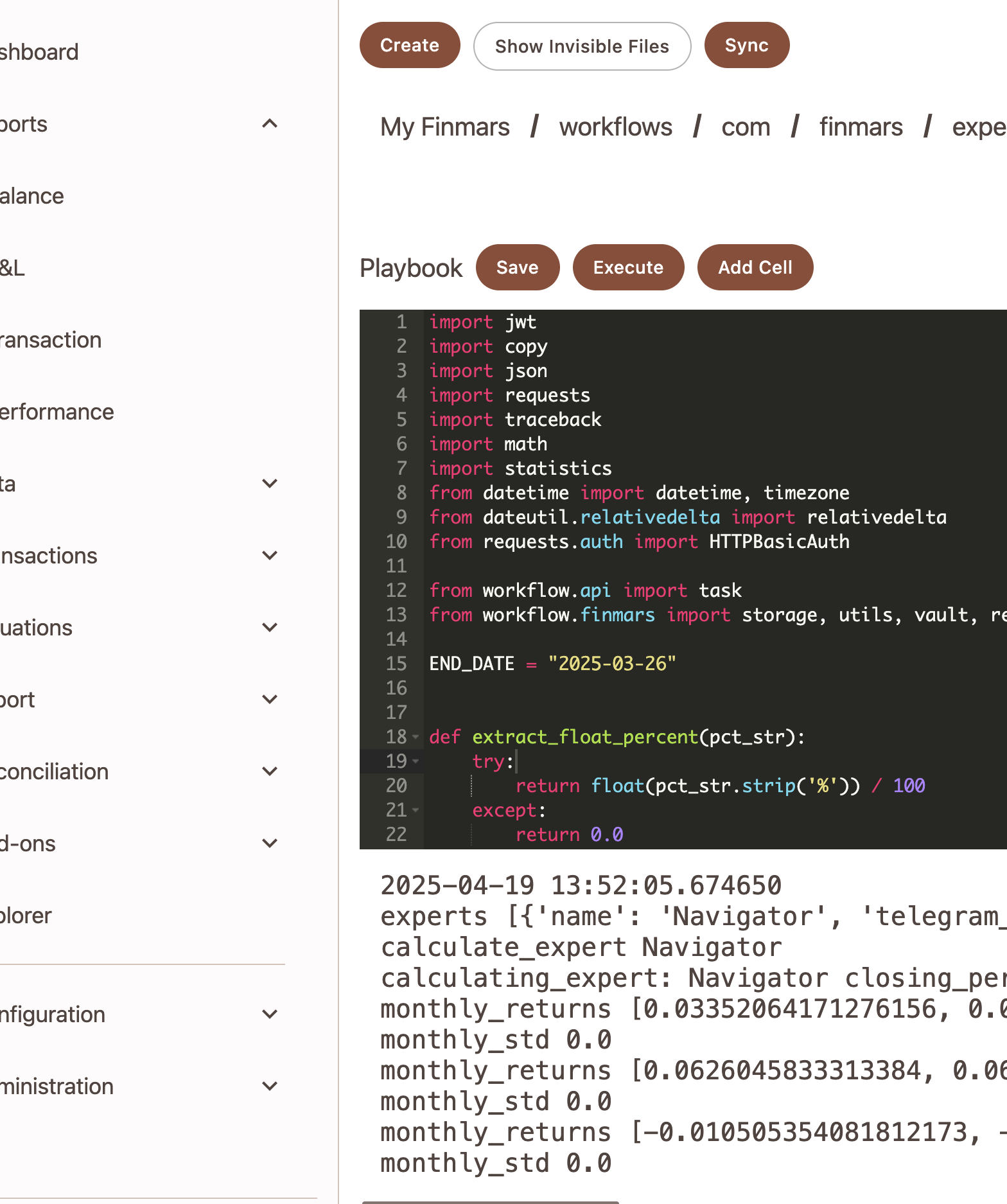1007x1204 pixels.
Task: Click the extract_float_percent function name
Action: 585,737
